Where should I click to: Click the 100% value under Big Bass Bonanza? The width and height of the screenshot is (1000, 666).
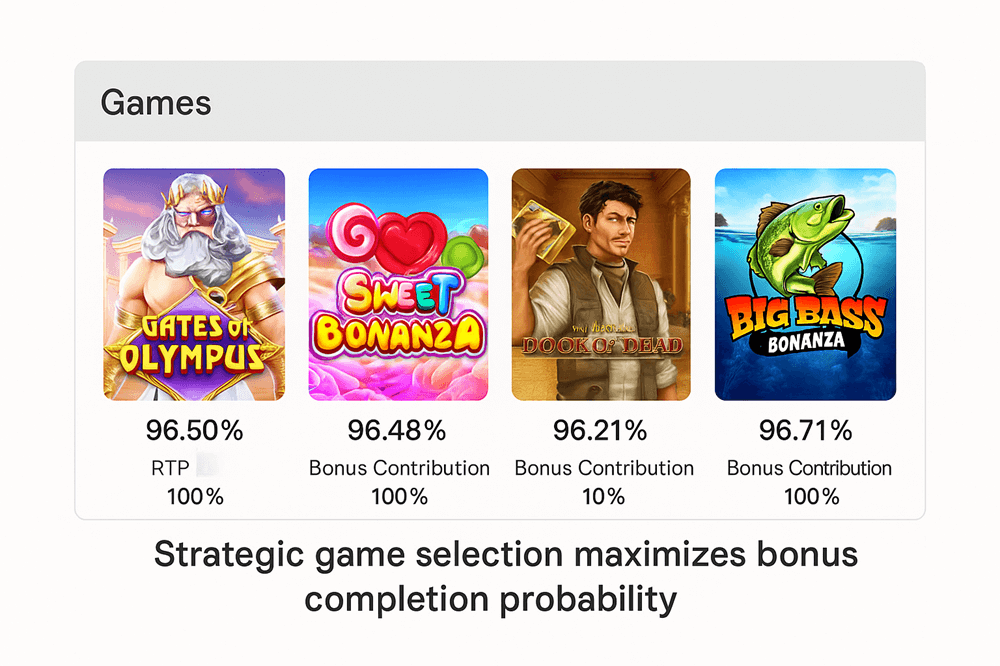(x=805, y=496)
